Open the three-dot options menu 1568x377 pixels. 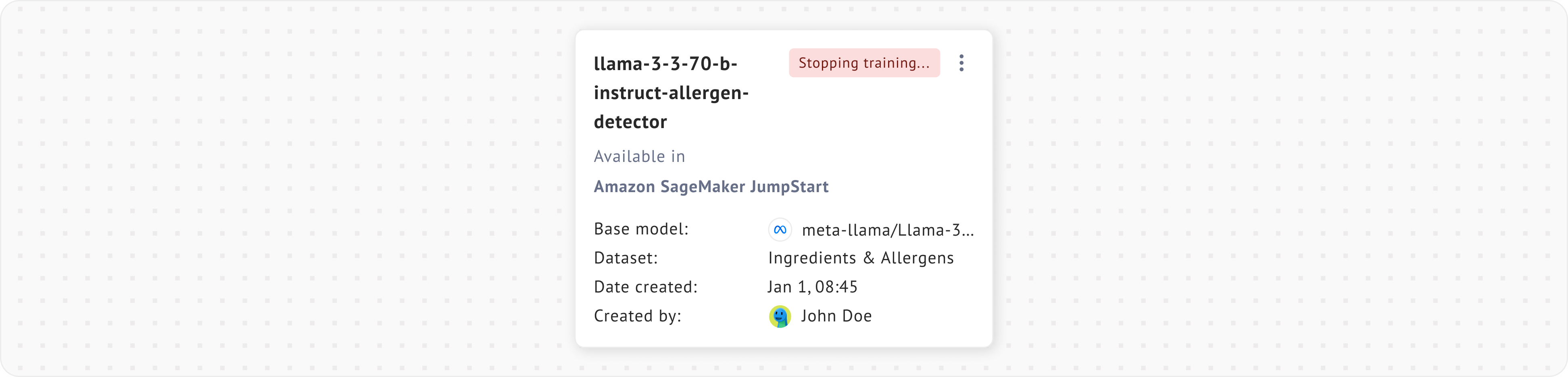click(x=961, y=62)
